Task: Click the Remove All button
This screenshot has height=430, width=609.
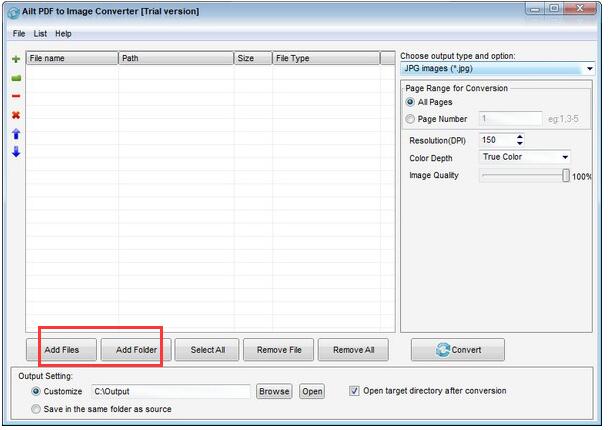Action: [x=353, y=350]
